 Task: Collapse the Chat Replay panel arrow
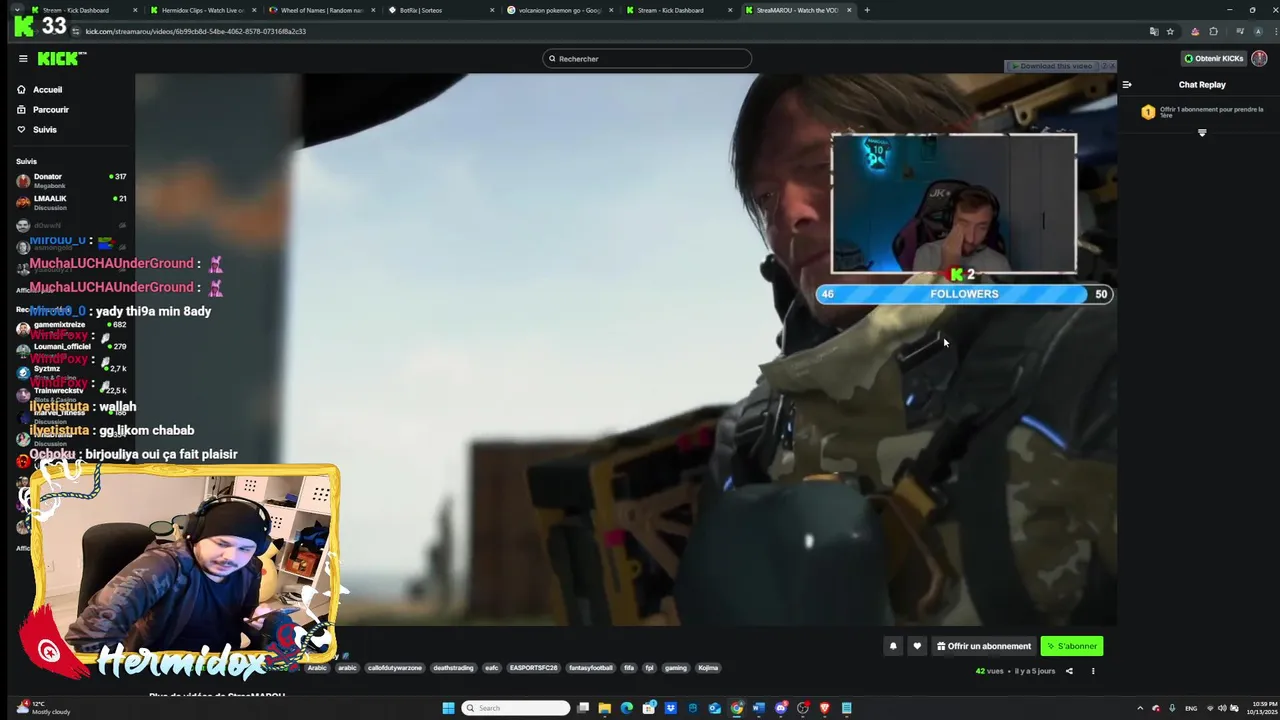coord(1127,85)
